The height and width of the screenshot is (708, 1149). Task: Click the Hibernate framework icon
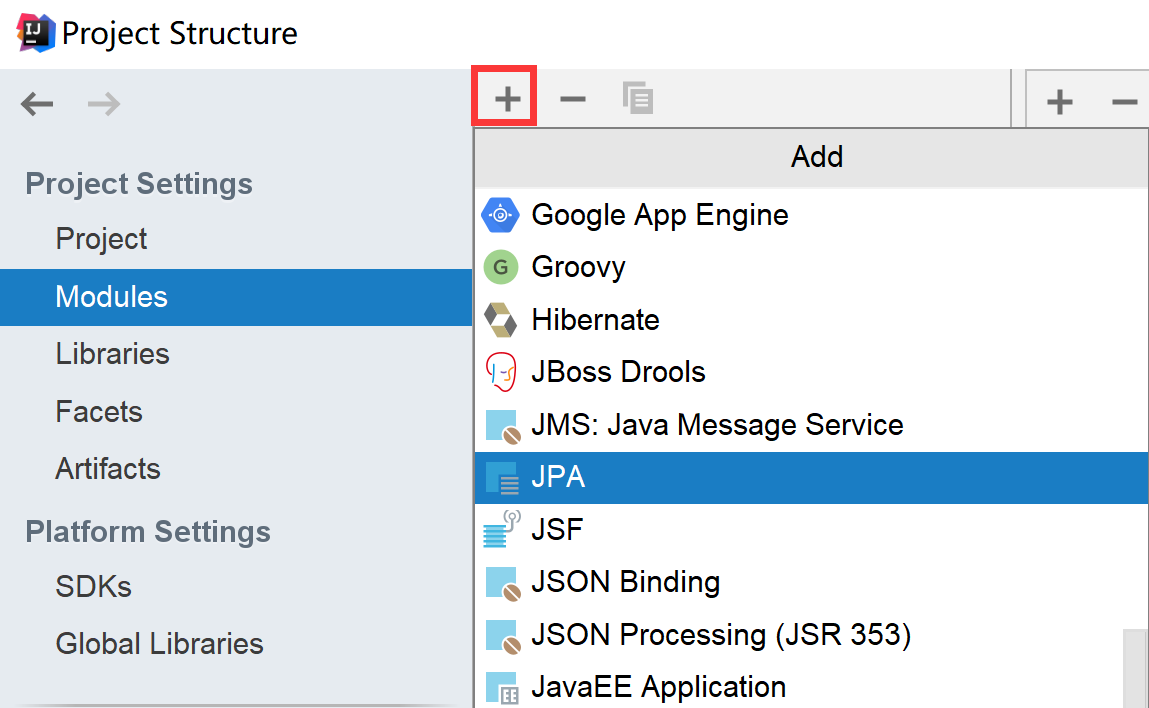click(x=500, y=320)
